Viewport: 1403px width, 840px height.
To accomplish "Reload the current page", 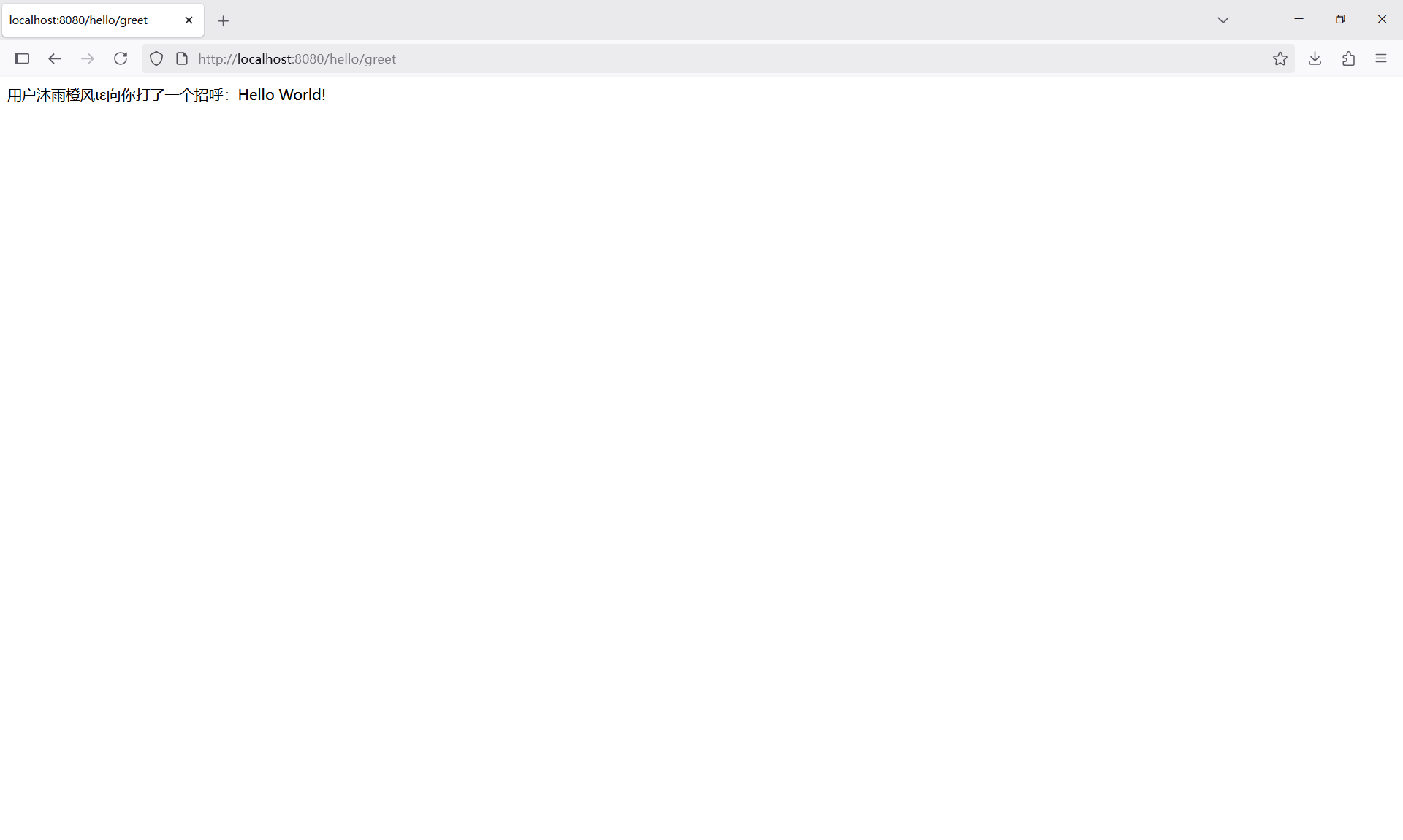I will point(121,58).
